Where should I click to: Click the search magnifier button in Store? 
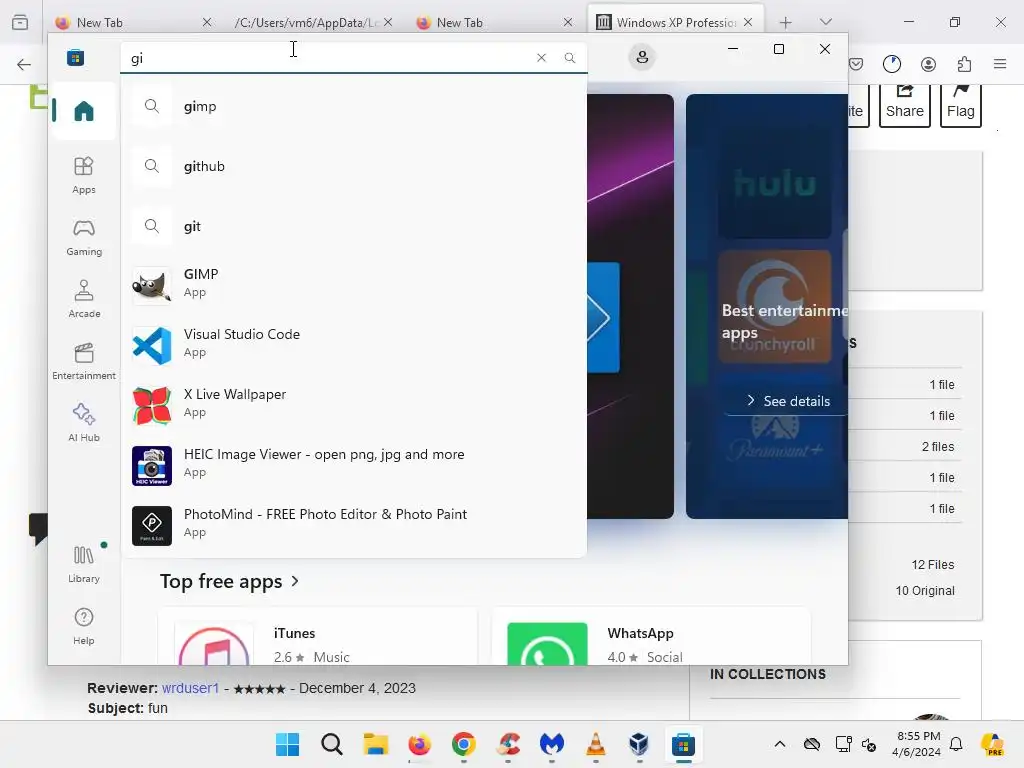point(570,57)
